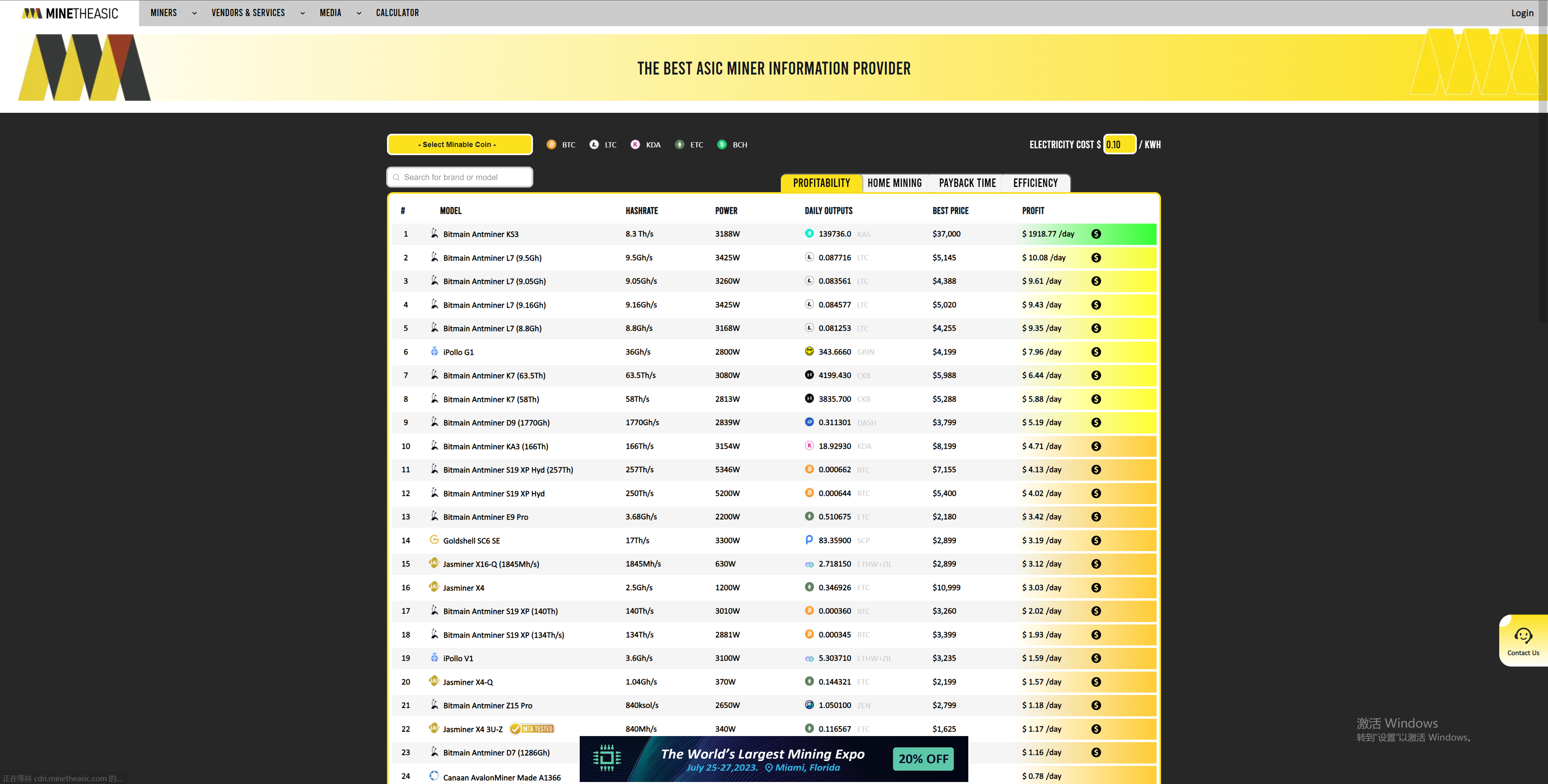Click the CKB coin icon in K7 (63.5Th) row
Screen dimensions: 1548x784
point(809,375)
